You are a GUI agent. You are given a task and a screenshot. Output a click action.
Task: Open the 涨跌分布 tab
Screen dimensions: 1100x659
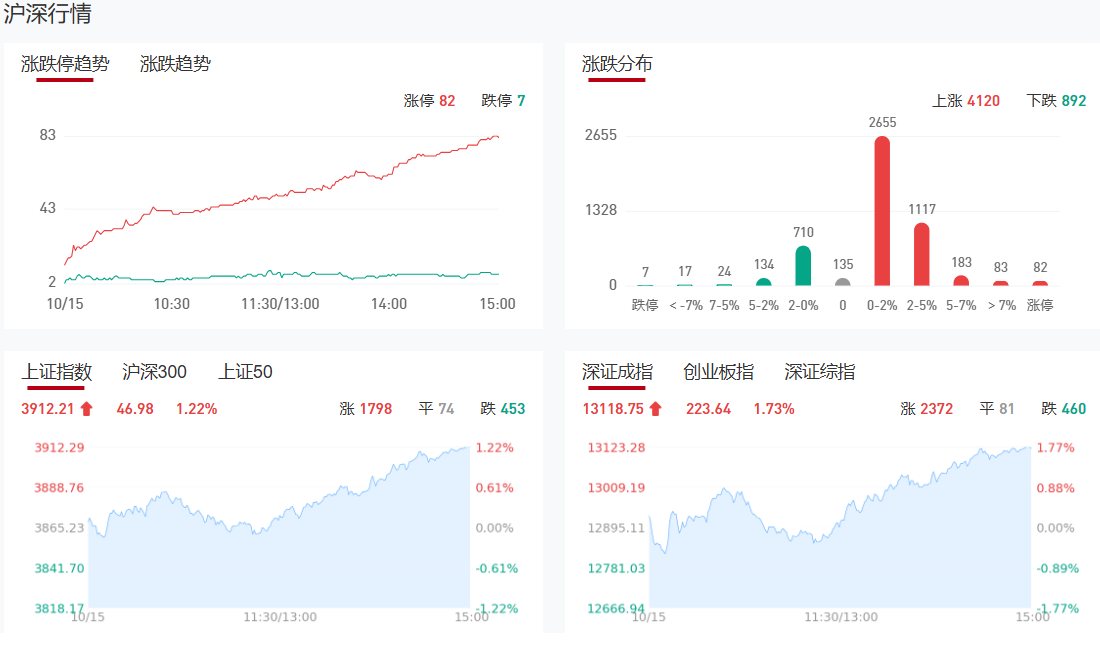pos(617,64)
